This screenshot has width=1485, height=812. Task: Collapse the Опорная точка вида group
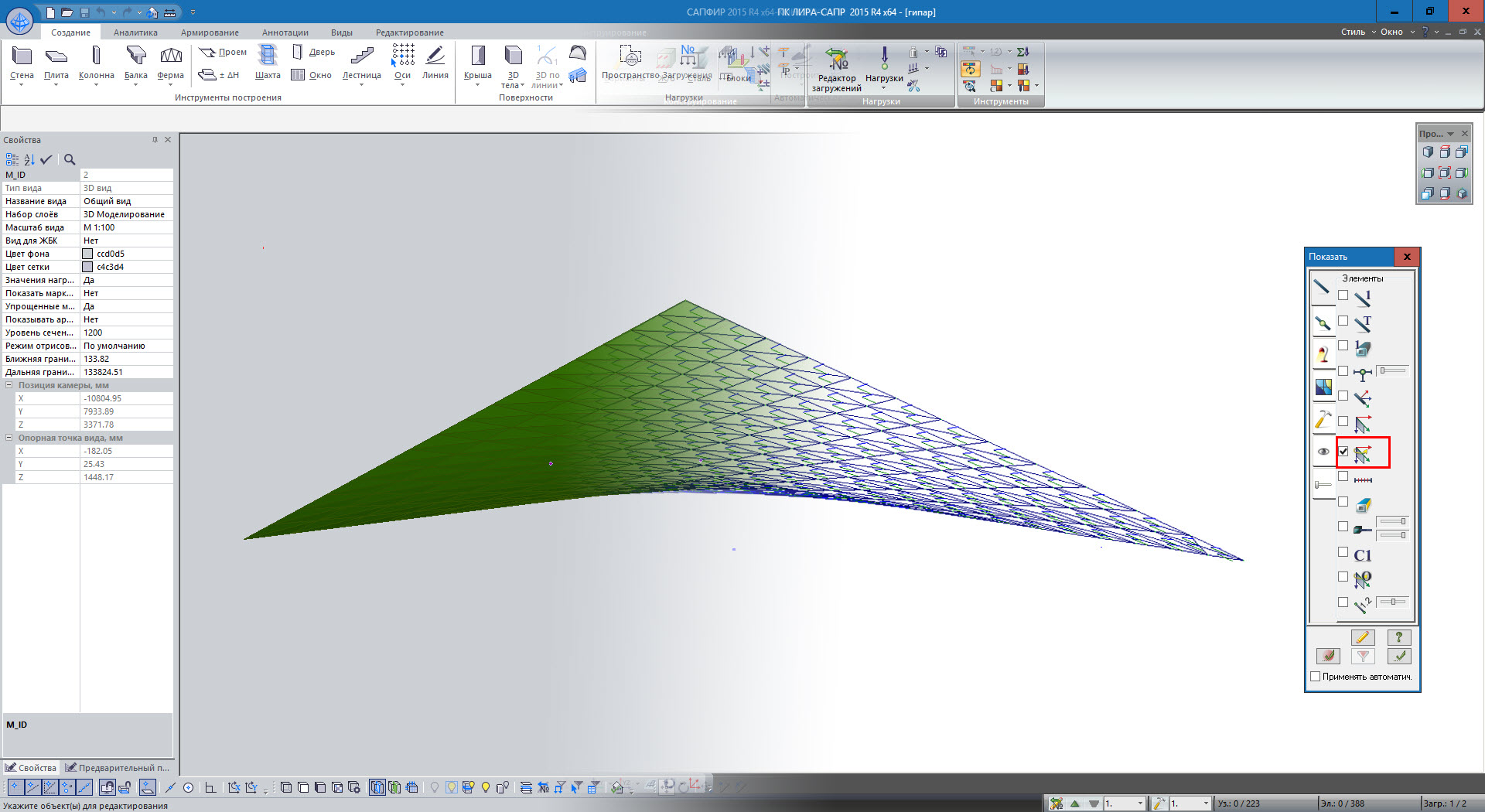tap(9, 438)
